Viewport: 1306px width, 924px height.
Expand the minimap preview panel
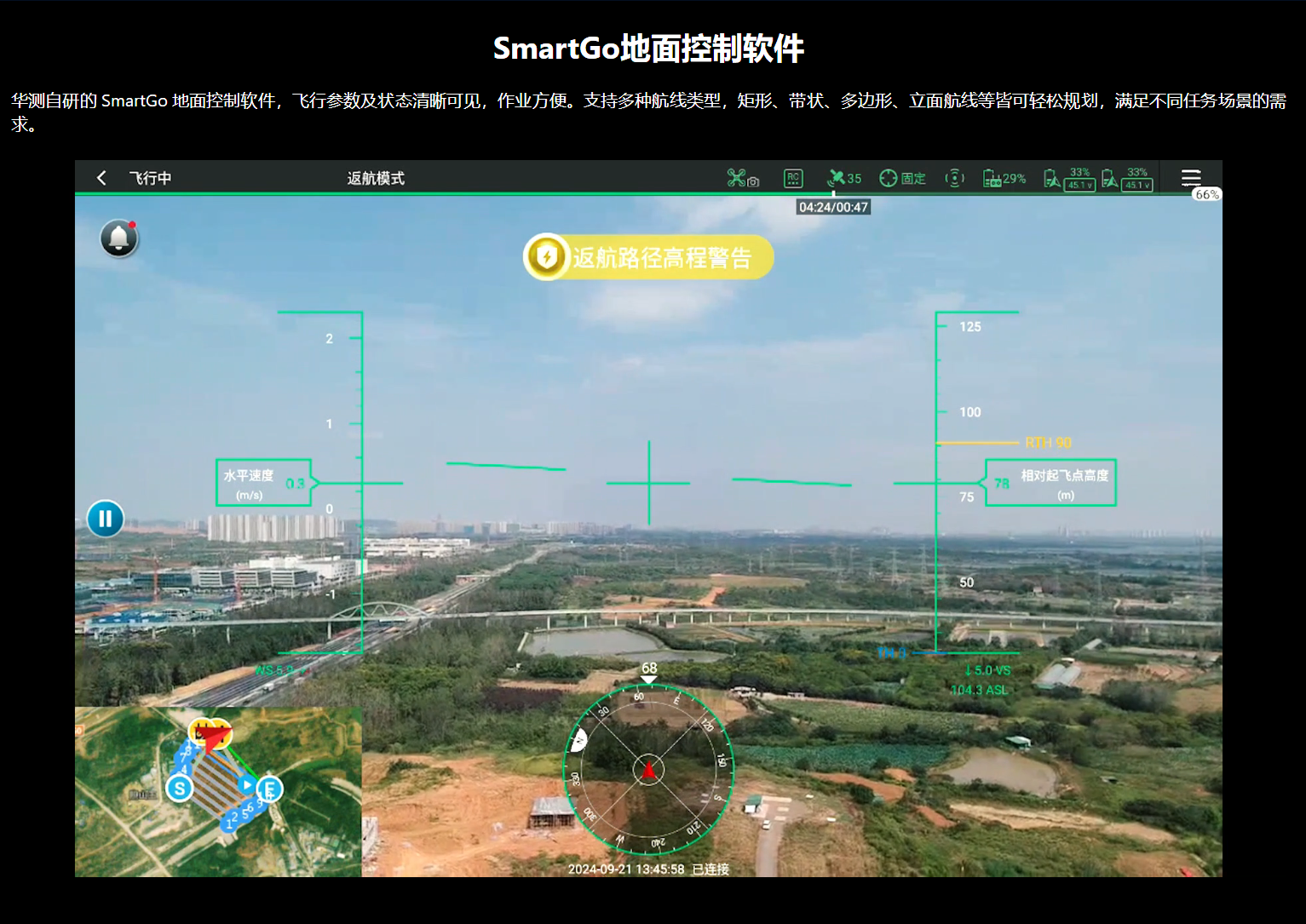(217, 790)
